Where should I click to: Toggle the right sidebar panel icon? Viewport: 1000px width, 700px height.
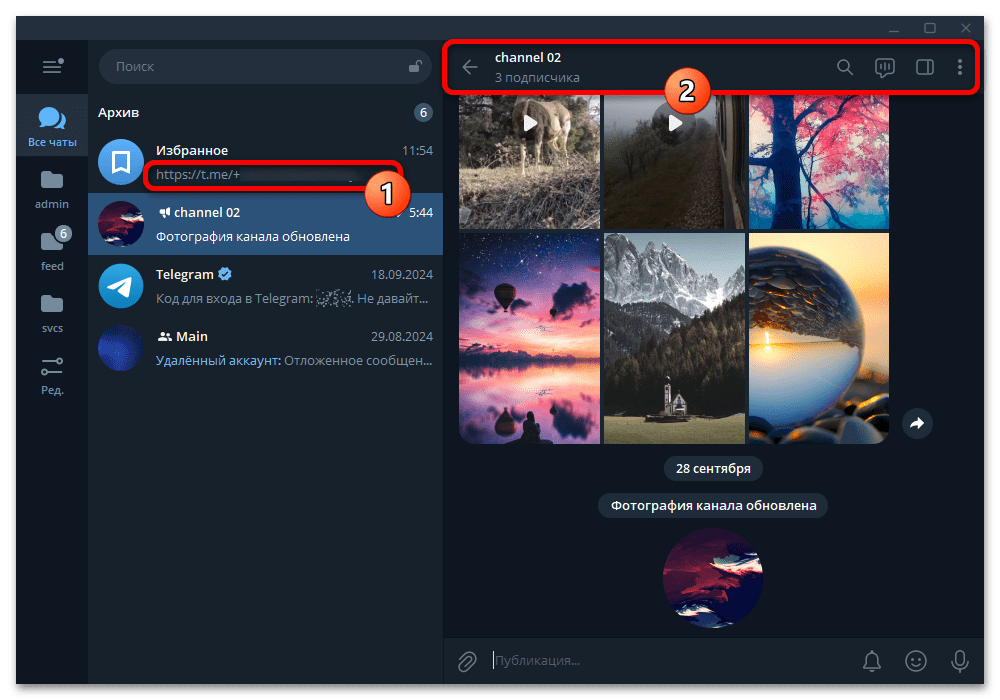[924, 67]
